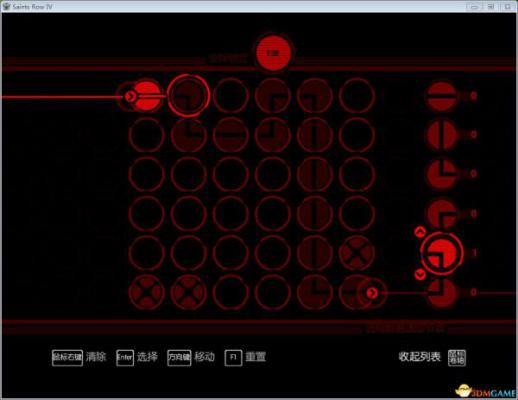This screenshot has height=400, width=518.
Task: Select the horizontal line piece in the list
Action: pyautogui.click(x=442, y=96)
